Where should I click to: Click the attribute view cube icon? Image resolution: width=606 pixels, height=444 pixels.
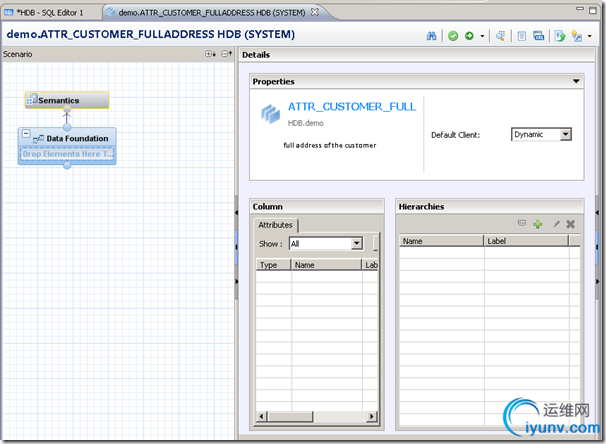point(270,114)
